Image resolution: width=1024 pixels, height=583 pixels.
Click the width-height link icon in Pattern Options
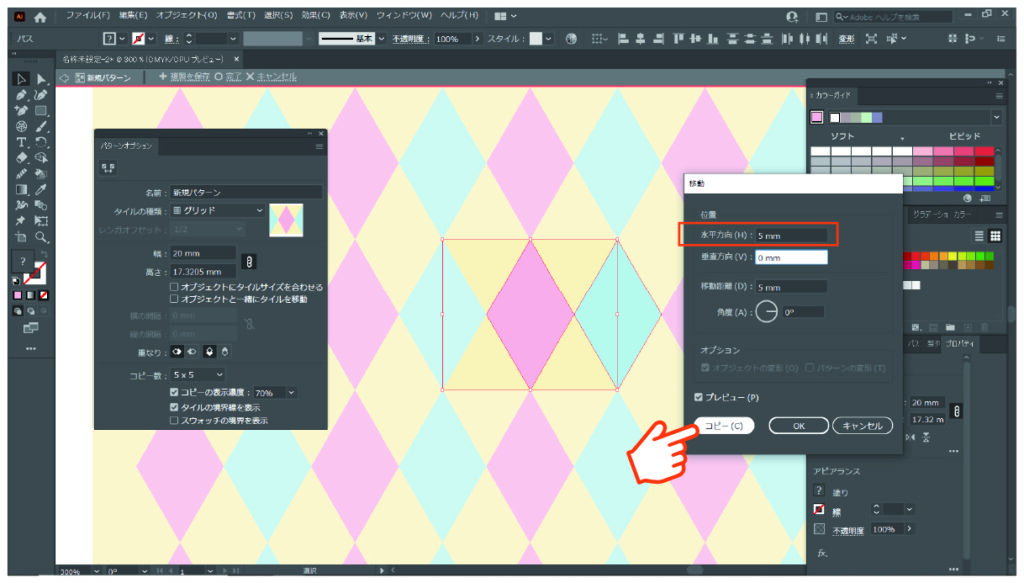point(248,262)
